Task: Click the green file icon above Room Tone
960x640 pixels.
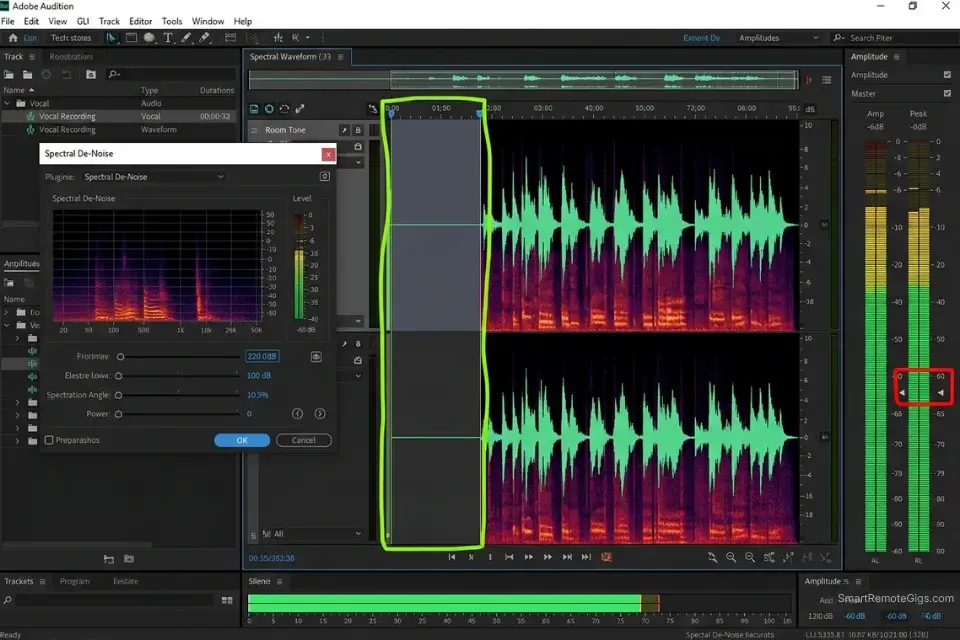Action: pyautogui.click(x=254, y=109)
